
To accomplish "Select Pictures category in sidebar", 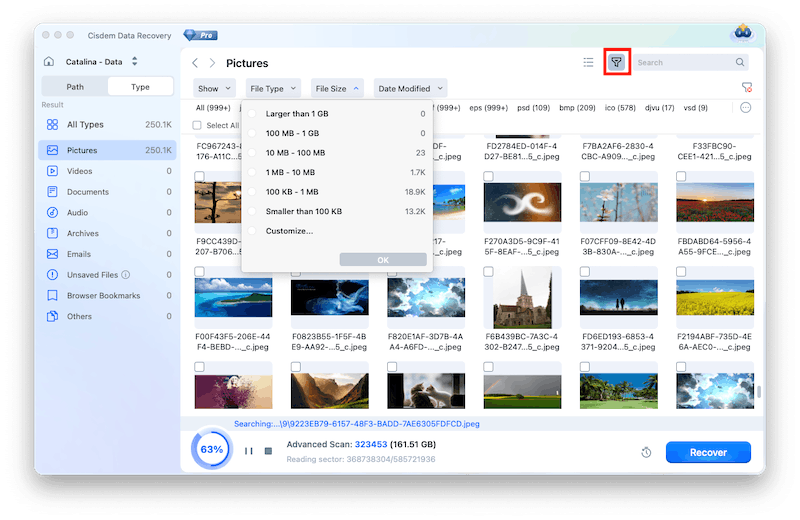I will (107, 150).
